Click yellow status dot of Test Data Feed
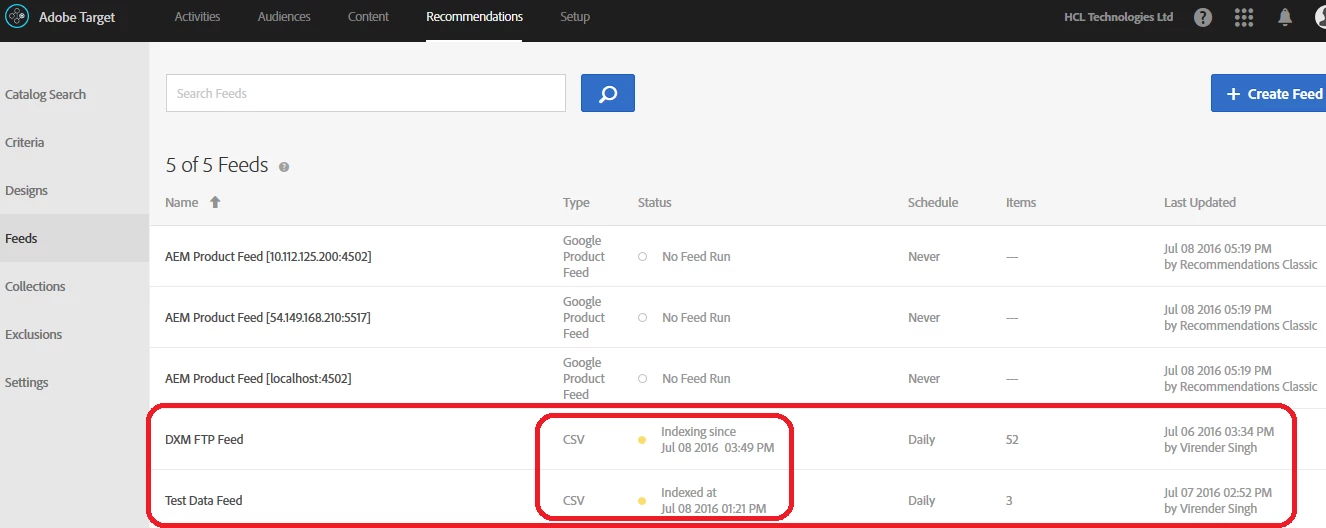 tap(642, 501)
